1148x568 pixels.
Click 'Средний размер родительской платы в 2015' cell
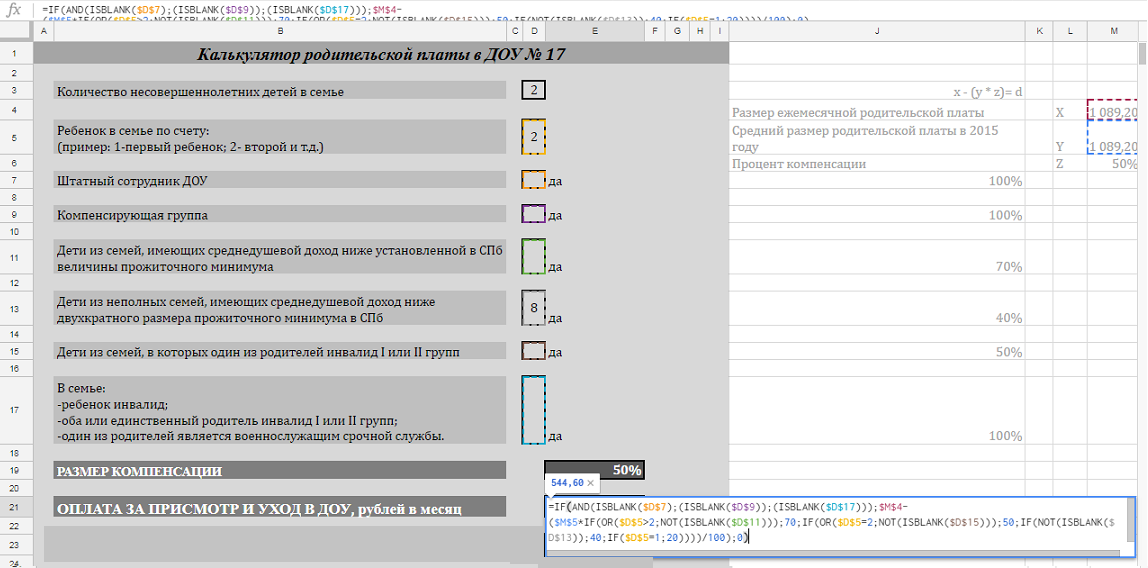click(x=877, y=138)
